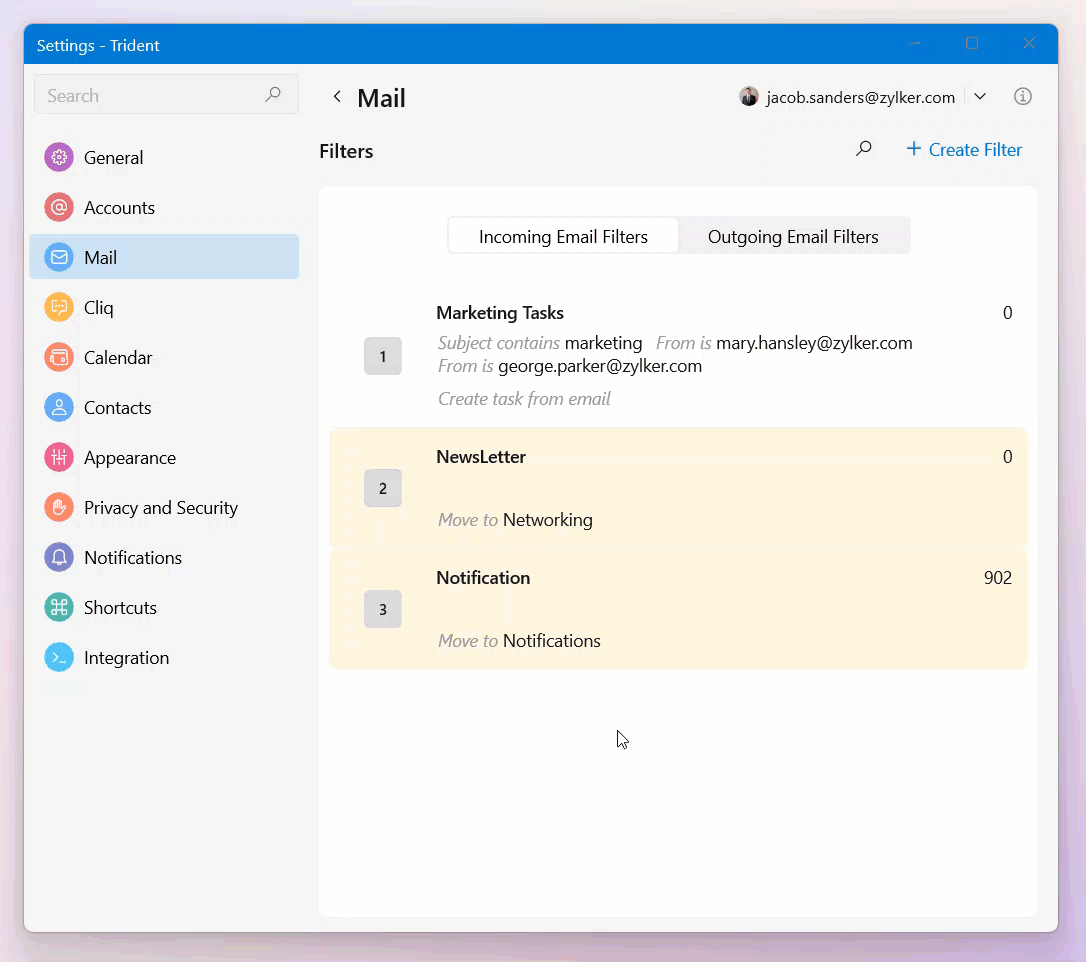The image size is (1086, 962).
Task: Click the Accounts @ icon
Action: click(x=59, y=207)
